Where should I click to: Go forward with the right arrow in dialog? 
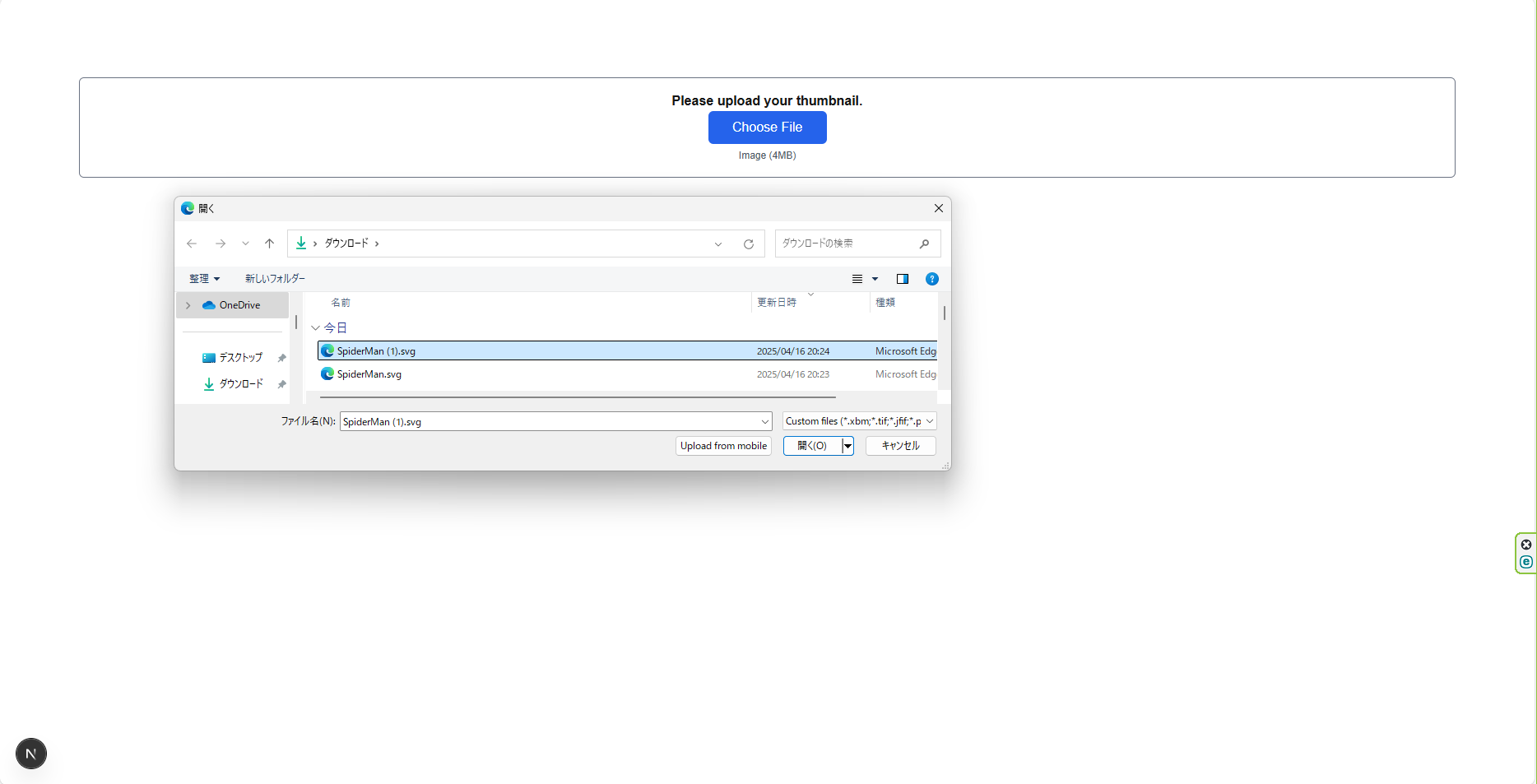(x=221, y=244)
